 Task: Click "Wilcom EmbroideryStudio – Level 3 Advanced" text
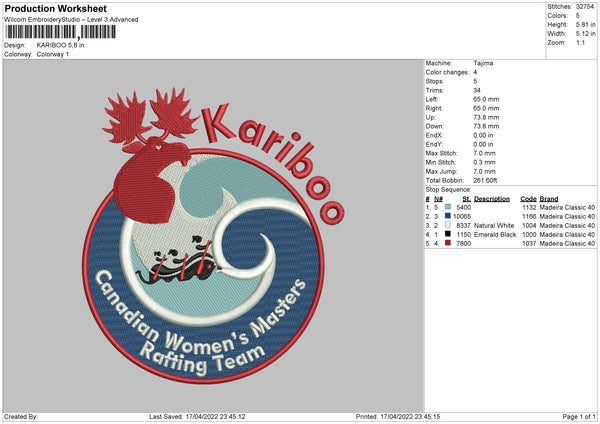pos(71,20)
